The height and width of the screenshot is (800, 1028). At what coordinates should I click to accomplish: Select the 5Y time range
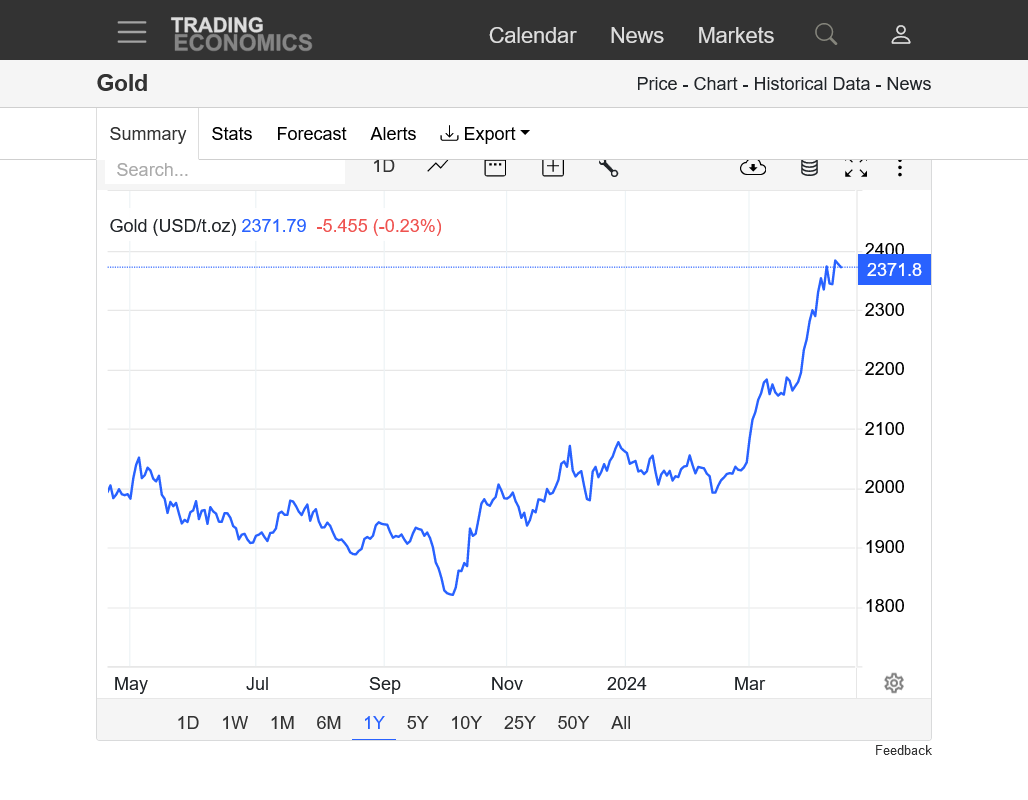point(417,723)
